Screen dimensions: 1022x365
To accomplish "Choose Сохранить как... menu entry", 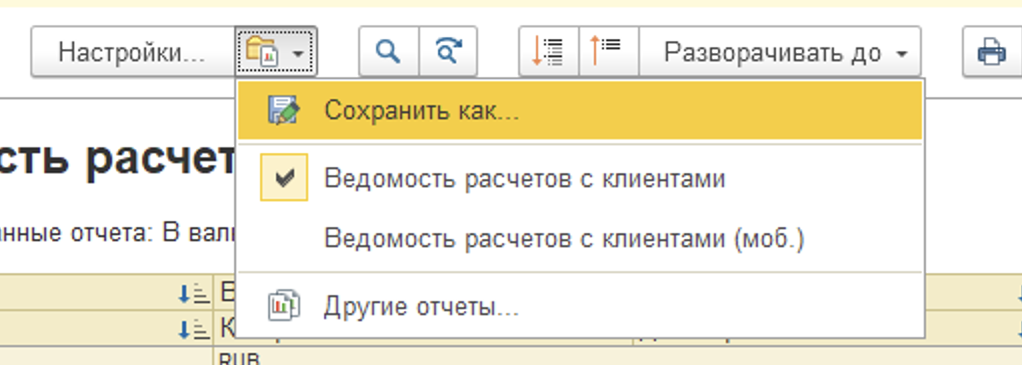I will 580,110.
